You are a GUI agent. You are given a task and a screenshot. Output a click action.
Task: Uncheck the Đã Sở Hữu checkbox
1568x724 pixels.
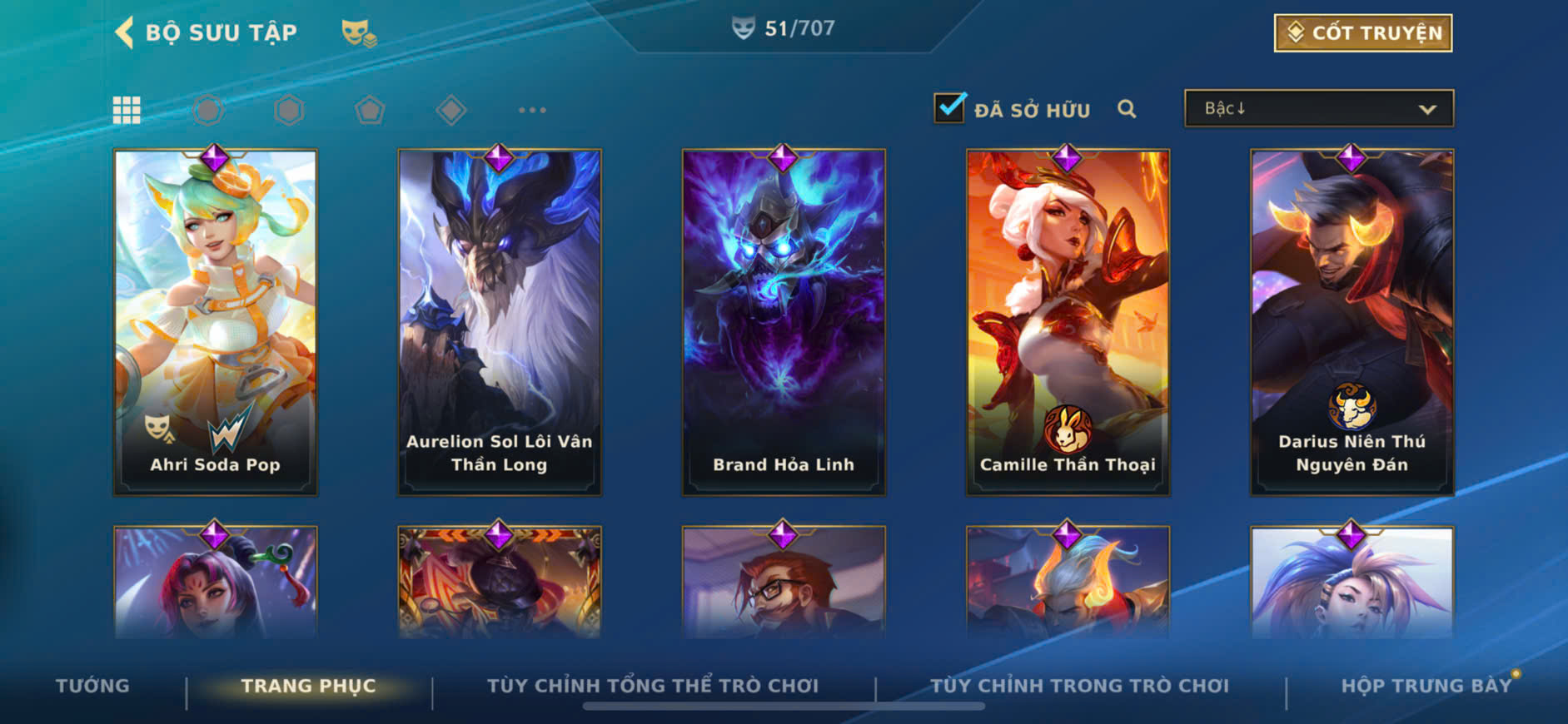(949, 108)
